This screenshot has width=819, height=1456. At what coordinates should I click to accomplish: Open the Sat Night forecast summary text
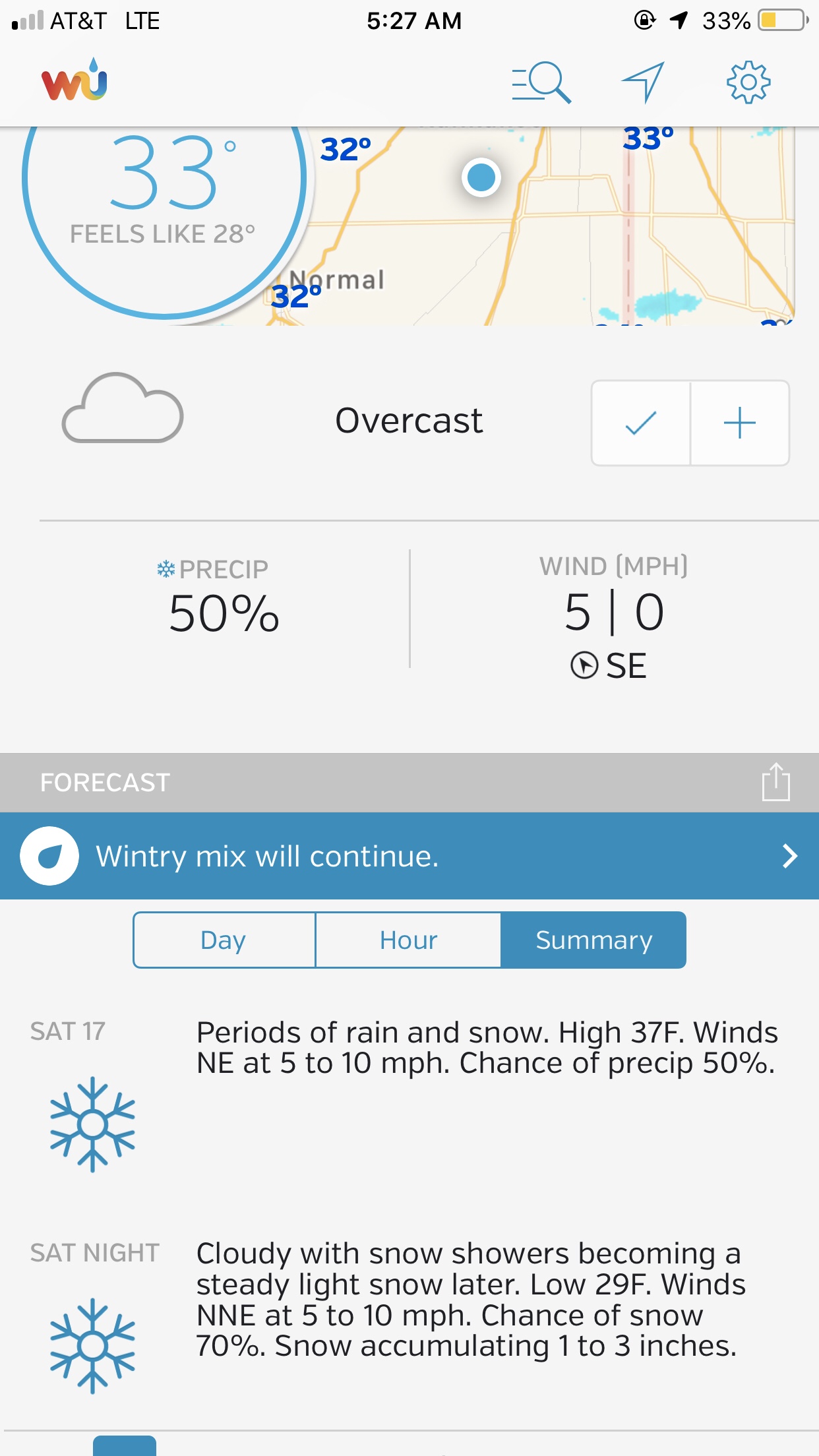point(471,1299)
